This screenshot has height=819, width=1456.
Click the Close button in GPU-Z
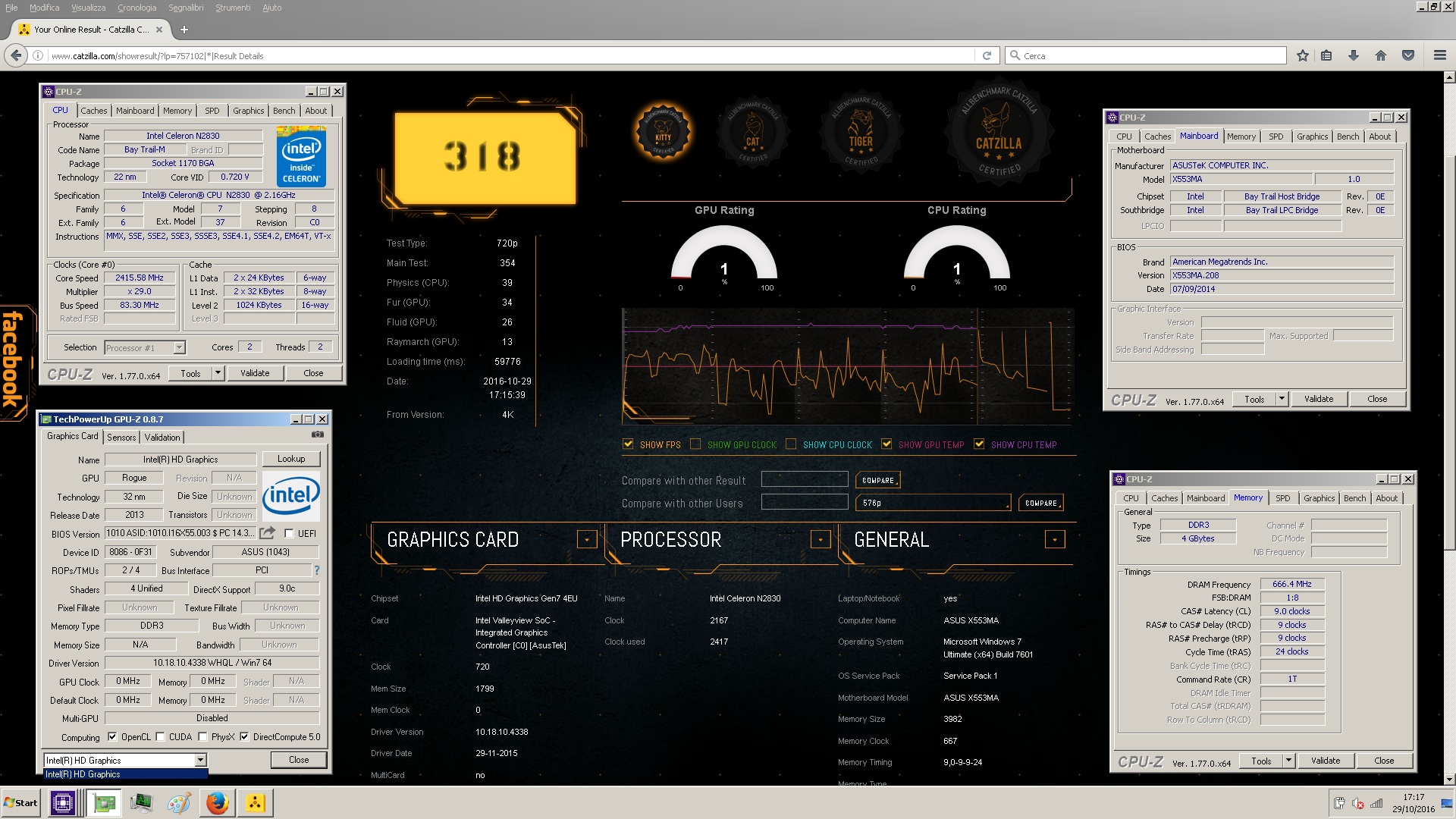(x=299, y=760)
